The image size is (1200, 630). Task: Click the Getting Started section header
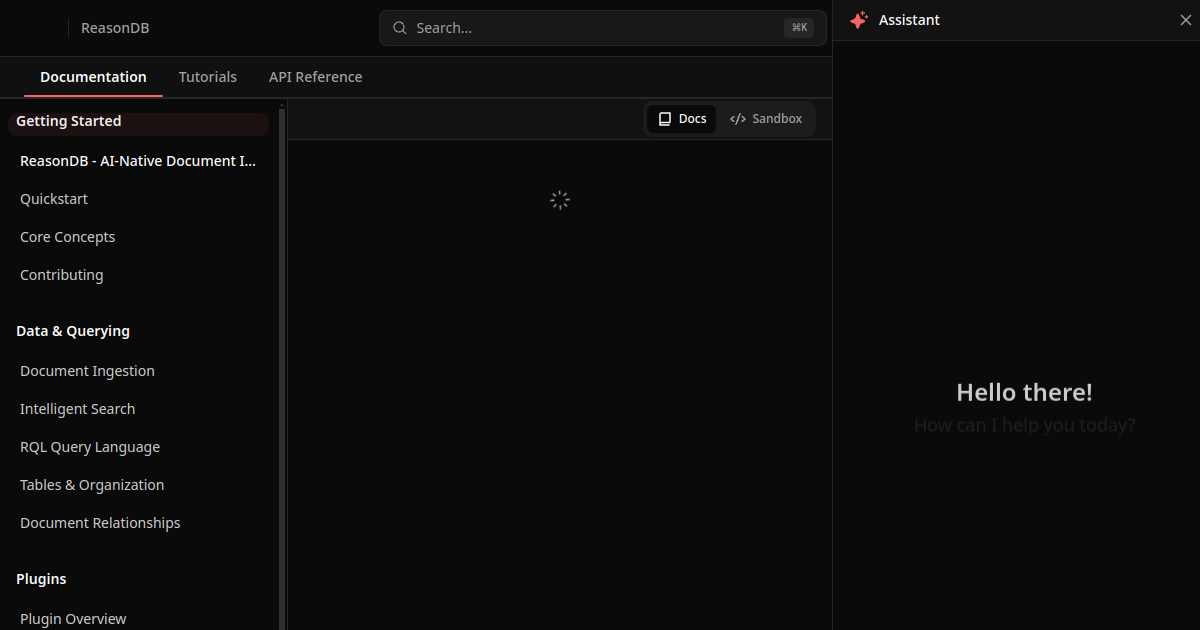(69, 121)
